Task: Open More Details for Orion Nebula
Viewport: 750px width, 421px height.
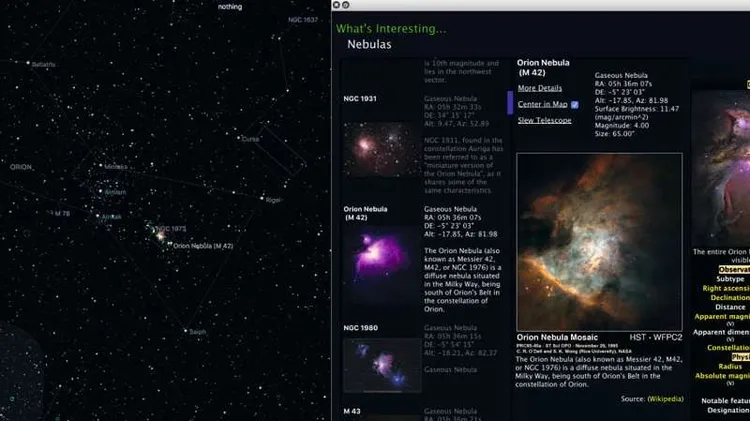Action: [539, 88]
